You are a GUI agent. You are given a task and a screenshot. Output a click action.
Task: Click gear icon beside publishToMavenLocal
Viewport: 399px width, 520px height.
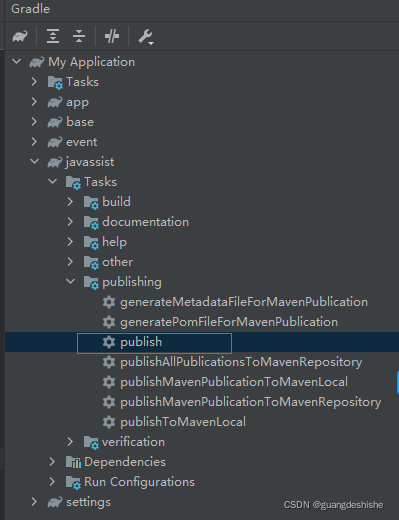tap(109, 422)
